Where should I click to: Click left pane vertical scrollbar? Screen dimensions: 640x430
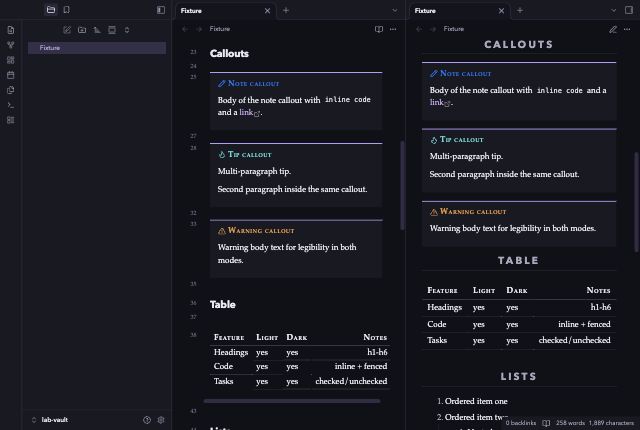coord(402,185)
